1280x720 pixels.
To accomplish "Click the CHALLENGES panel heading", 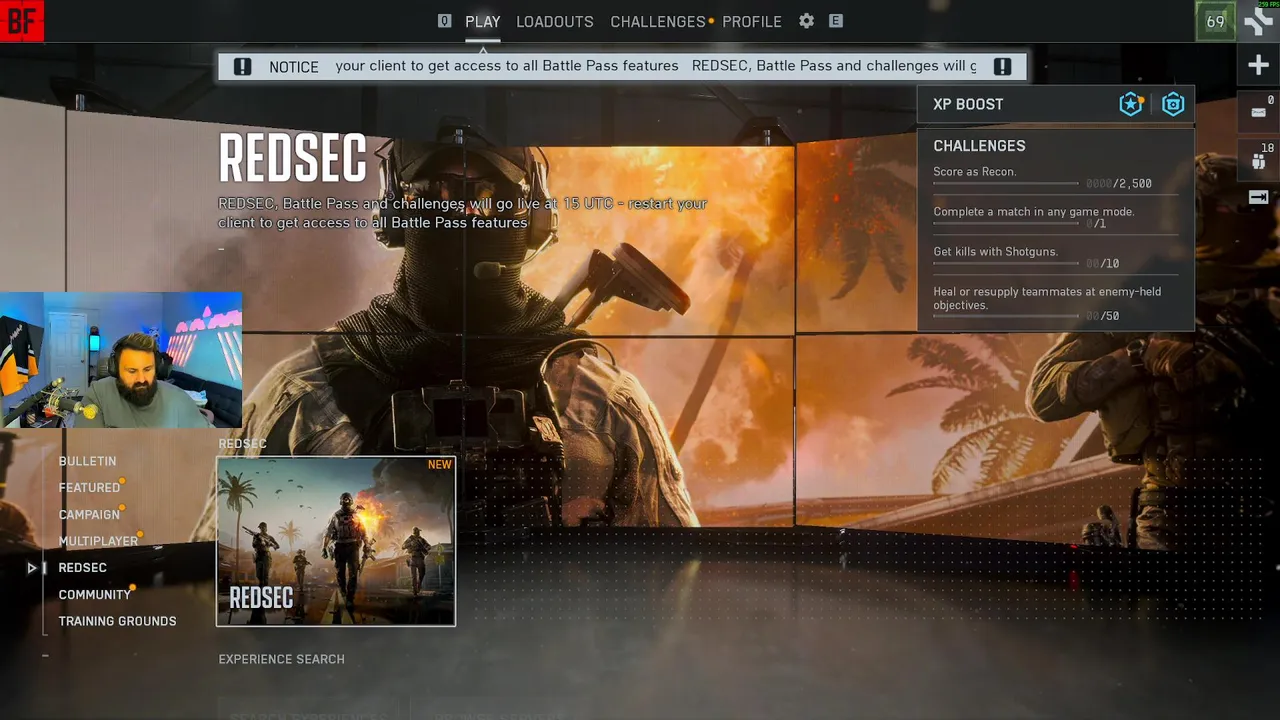I will point(979,146).
